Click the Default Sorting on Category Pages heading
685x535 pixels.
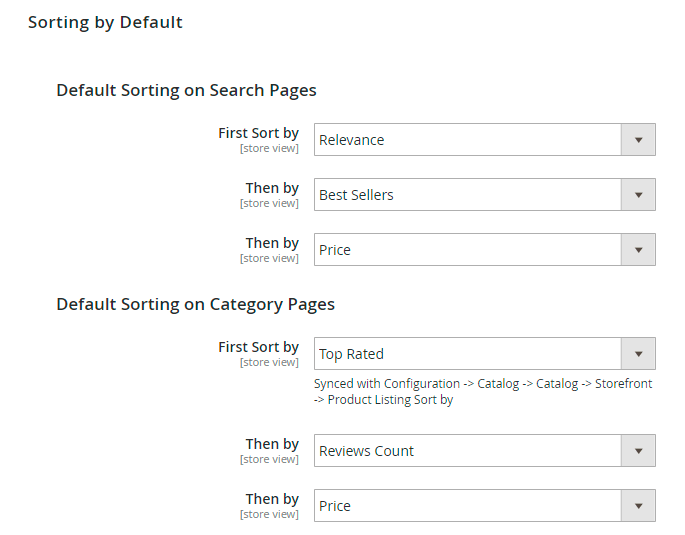coord(195,304)
